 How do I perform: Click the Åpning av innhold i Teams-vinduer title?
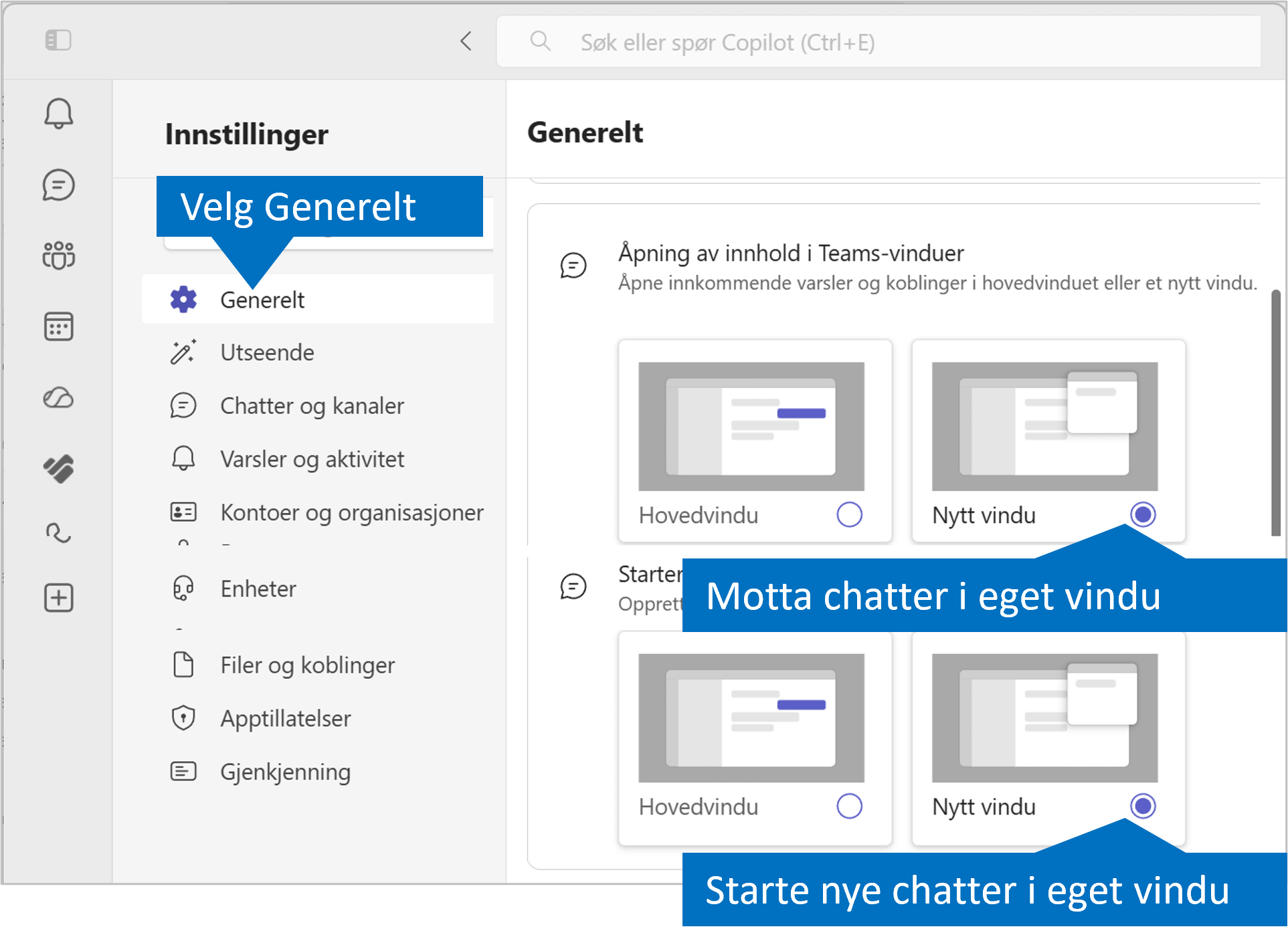pyautogui.click(x=791, y=253)
